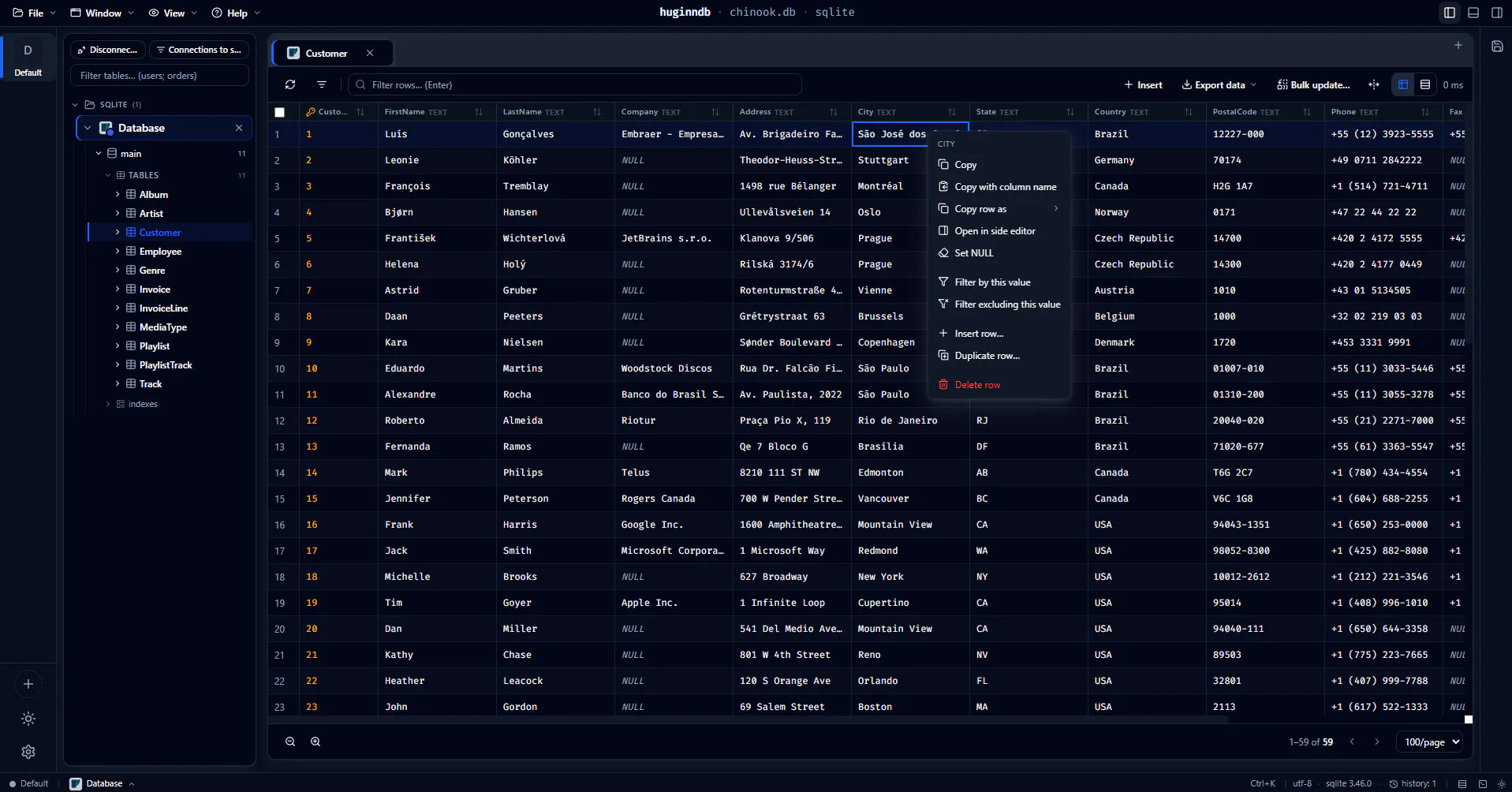Open the Window menu
1512x792 pixels.
pyautogui.click(x=102, y=13)
